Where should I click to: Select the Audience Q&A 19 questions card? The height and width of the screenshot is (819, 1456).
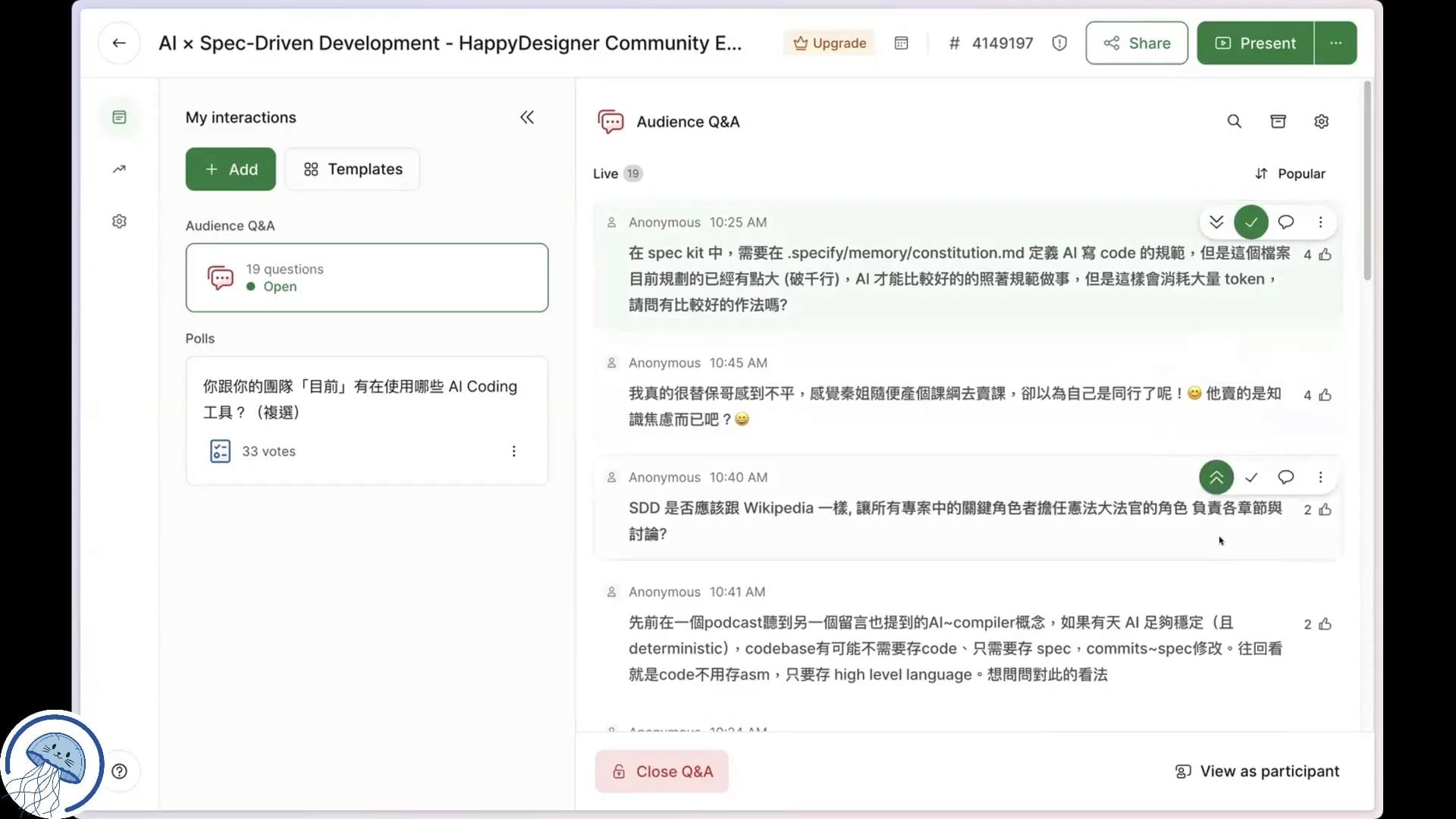coord(366,278)
